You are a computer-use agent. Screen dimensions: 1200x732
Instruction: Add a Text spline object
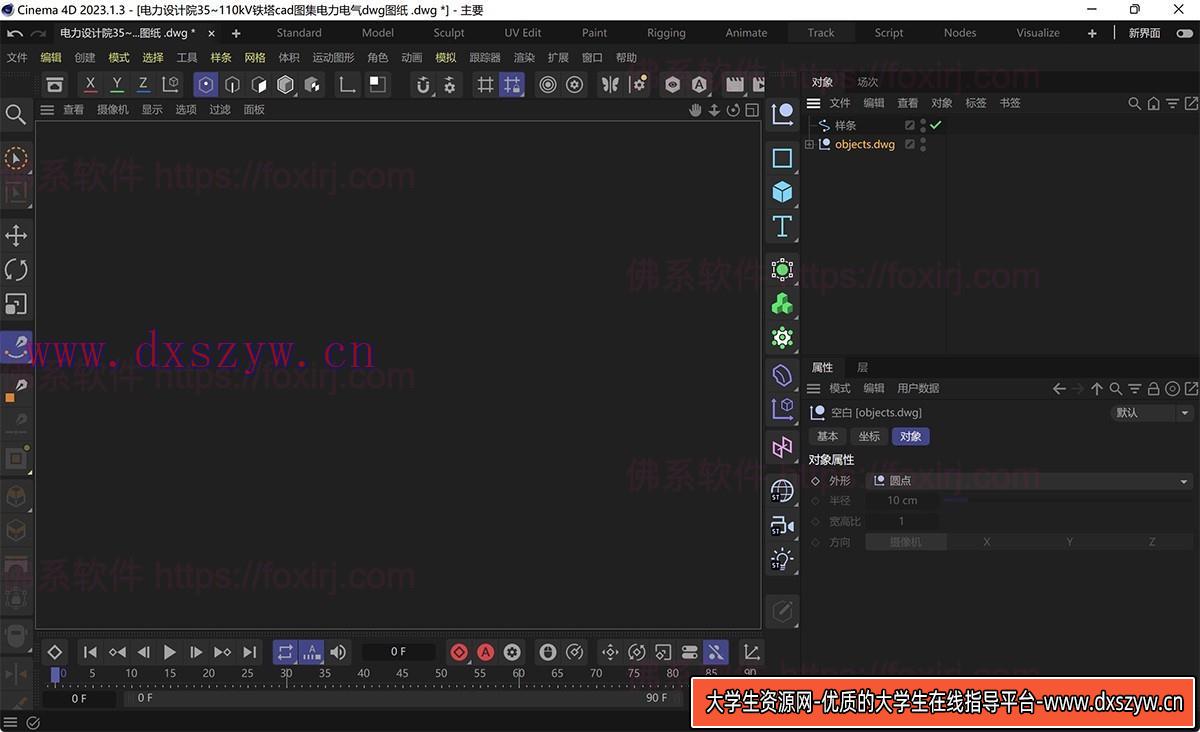tap(782, 226)
